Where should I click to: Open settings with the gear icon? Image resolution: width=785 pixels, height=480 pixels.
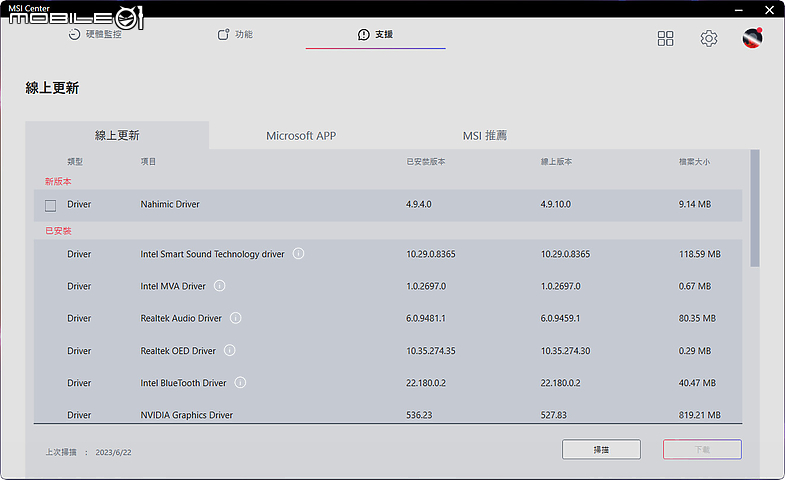(708, 39)
